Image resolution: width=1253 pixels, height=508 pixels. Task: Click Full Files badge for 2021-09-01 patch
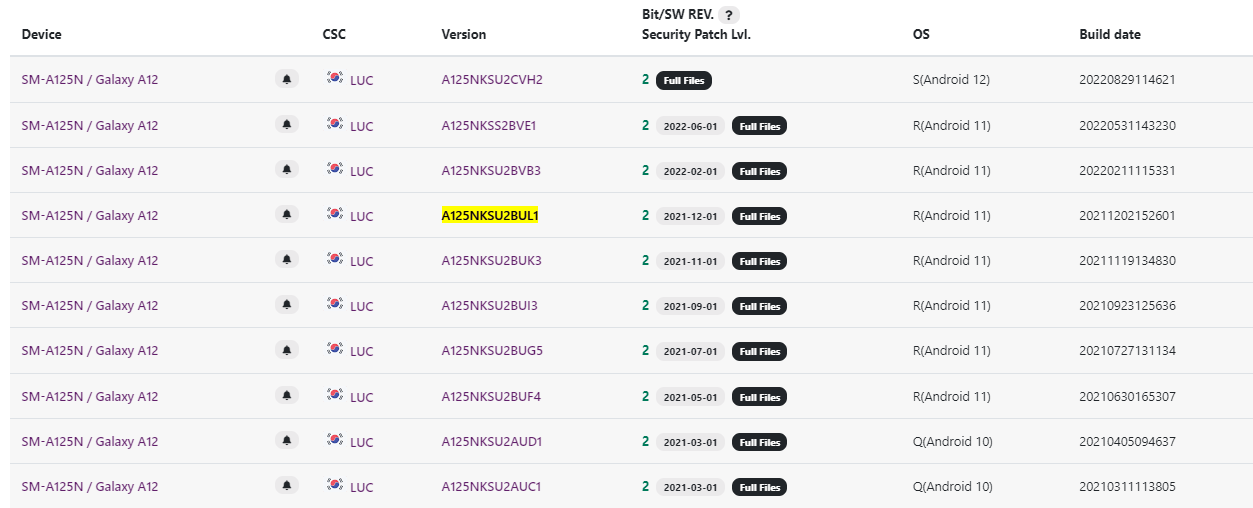759,306
